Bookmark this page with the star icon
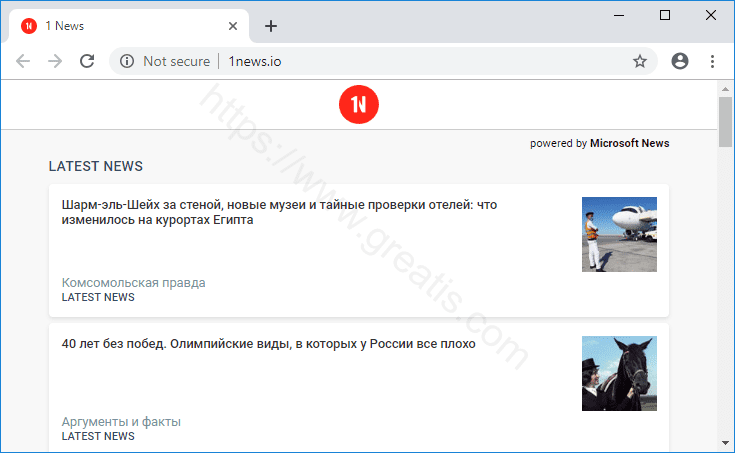735x453 pixels. coord(639,61)
